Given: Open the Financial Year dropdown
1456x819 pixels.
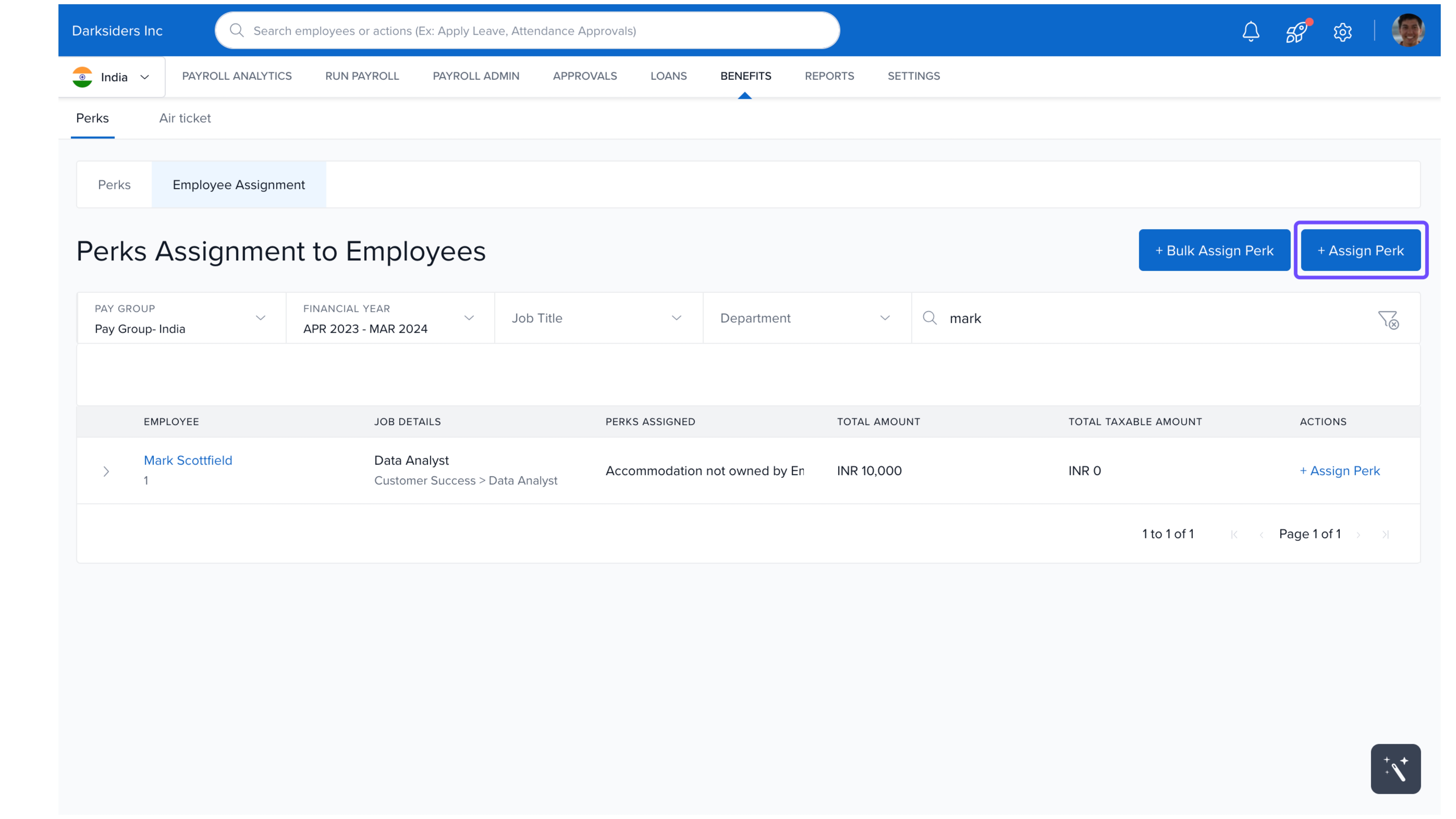Looking at the screenshot, I should point(389,318).
